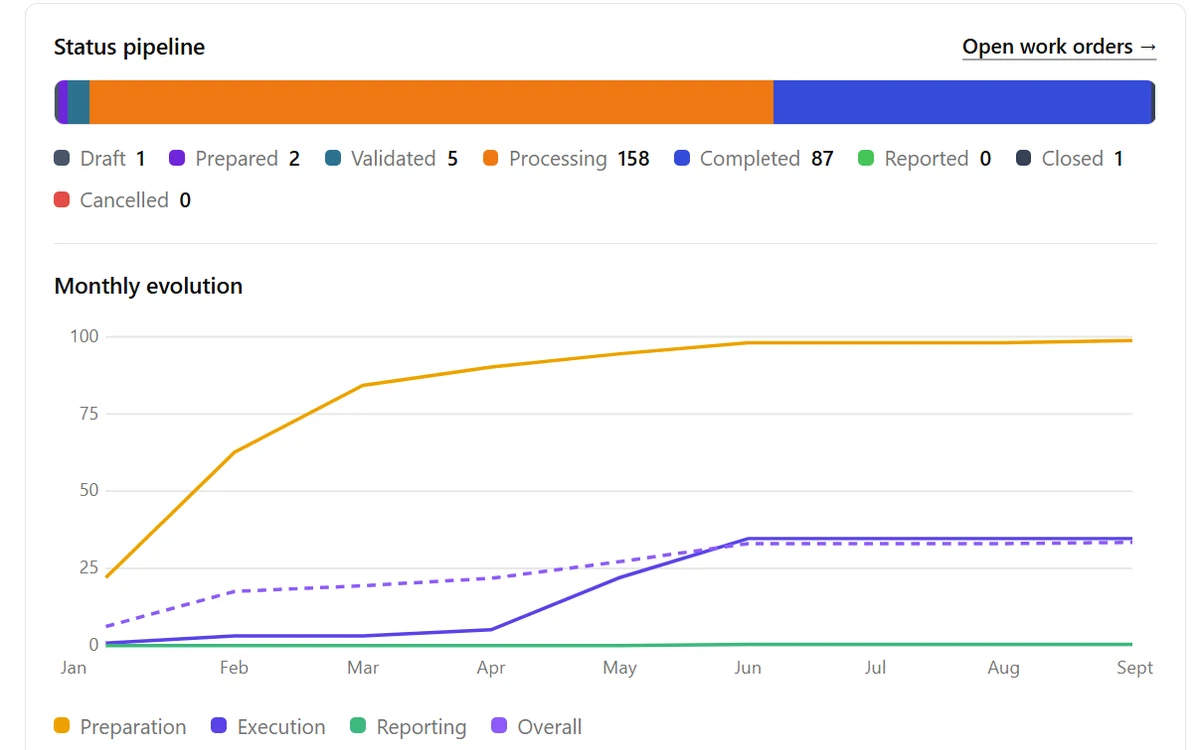Click the Feb label on x-axis
The height and width of the screenshot is (750, 1200).
[234, 667]
